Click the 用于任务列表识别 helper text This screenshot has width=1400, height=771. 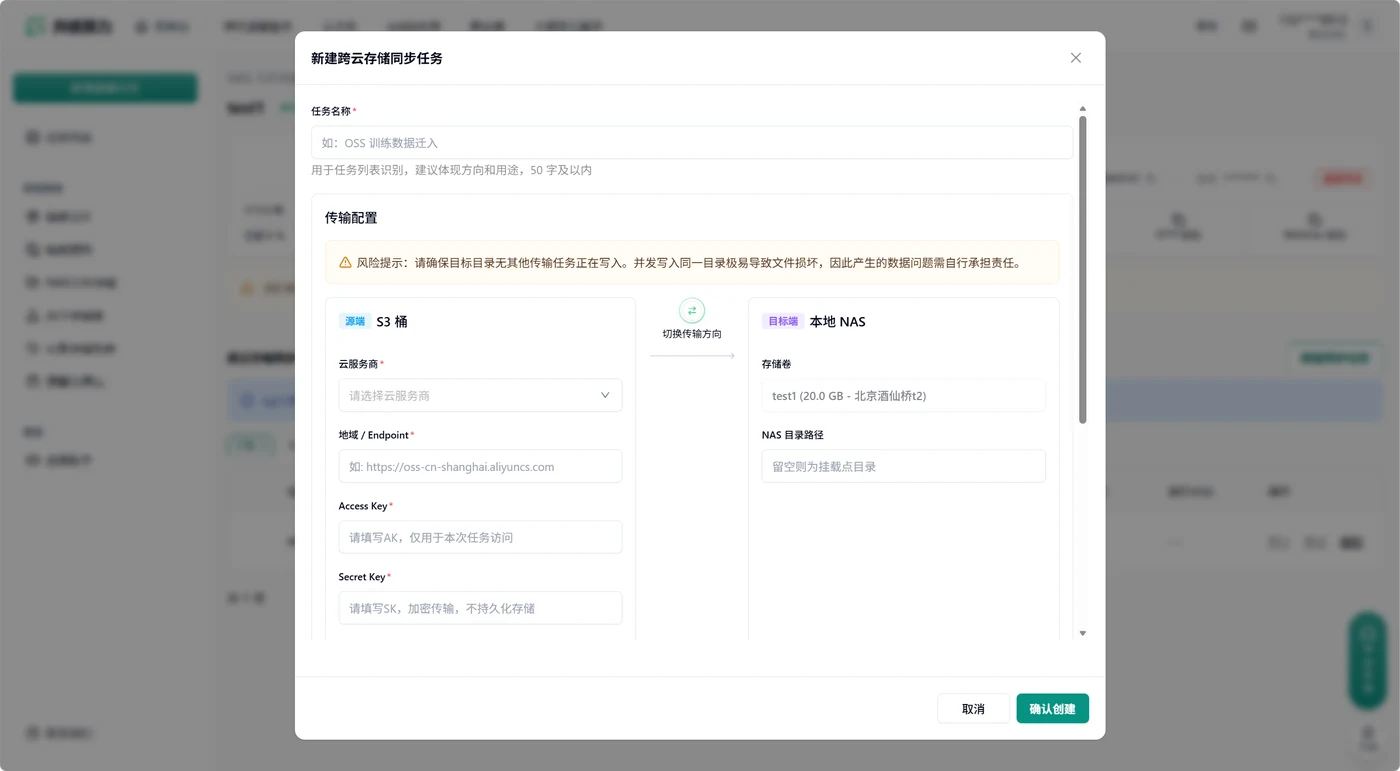[x=451, y=170]
